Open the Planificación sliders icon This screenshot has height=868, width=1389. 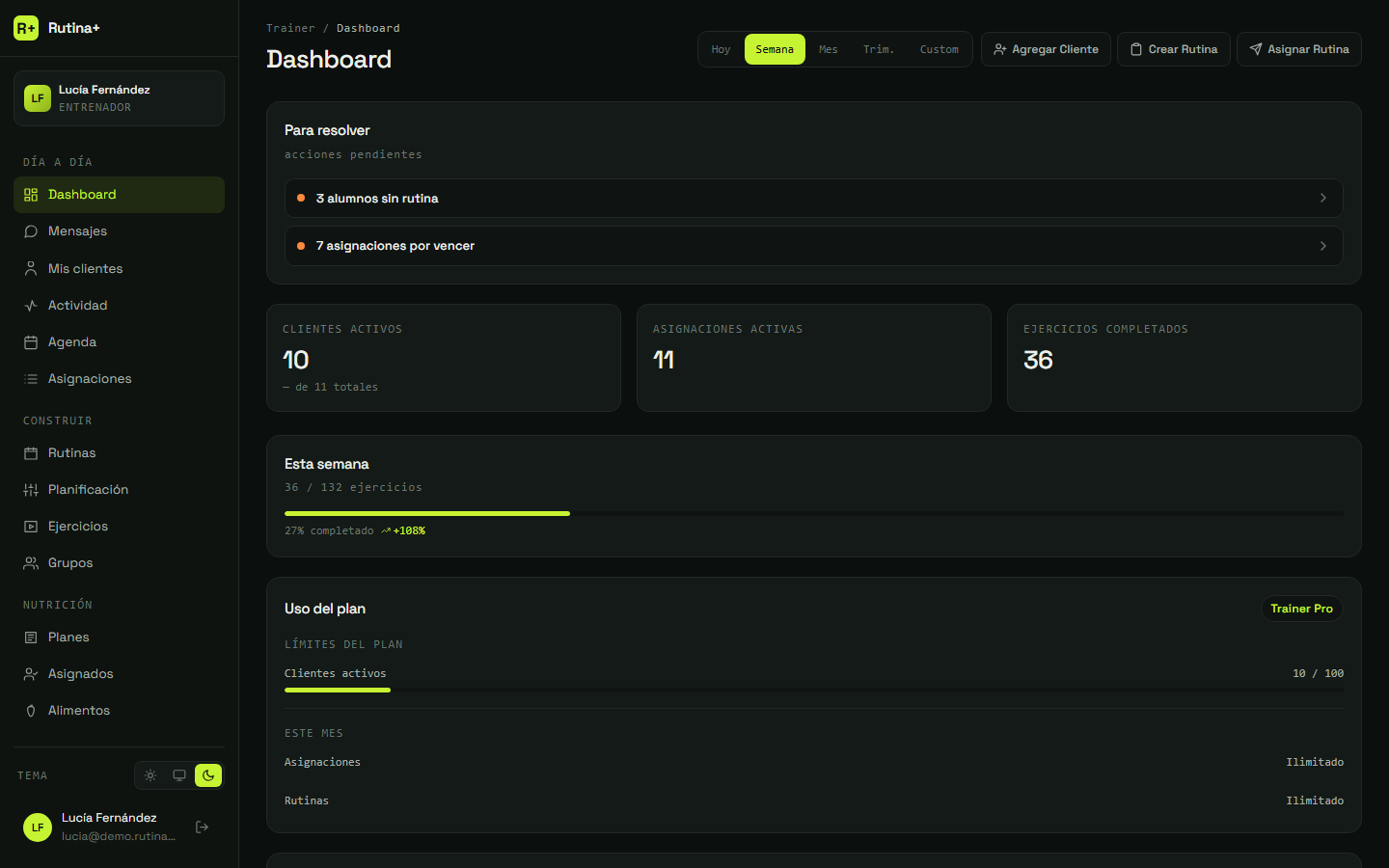31,490
